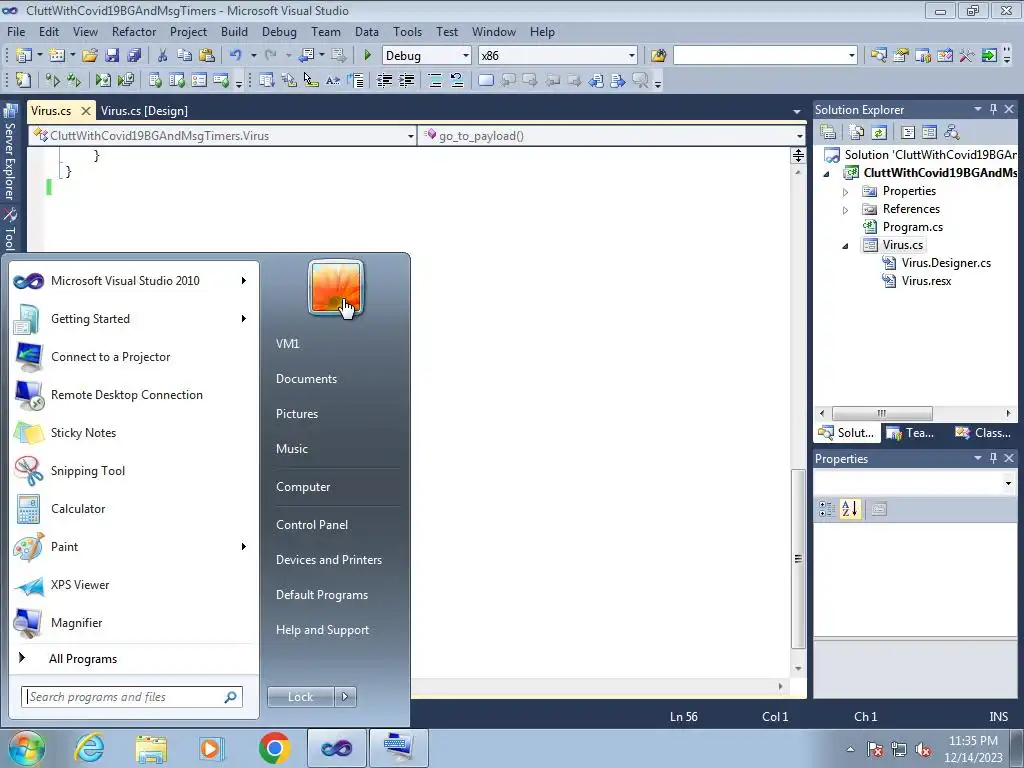Viewport: 1024px width, 768px height.
Task: Click the Find in Files icon
Action: click(x=658, y=56)
